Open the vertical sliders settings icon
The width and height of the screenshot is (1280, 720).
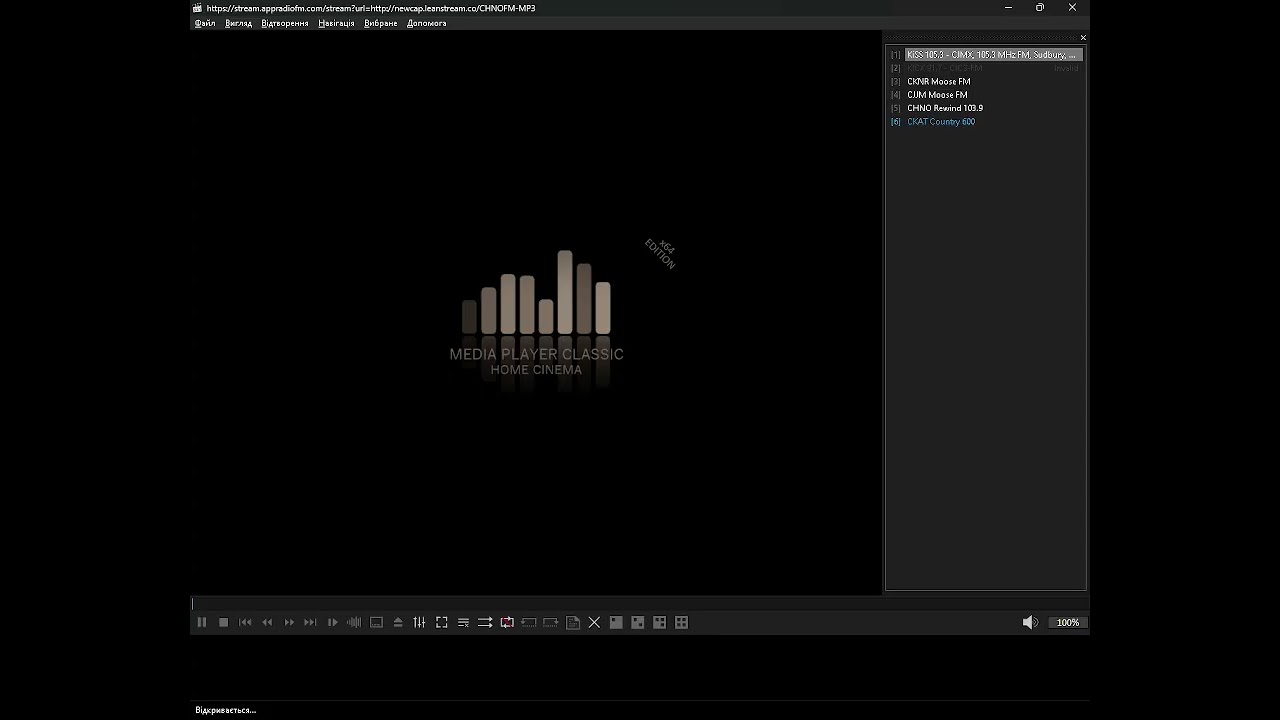[x=419, y=622]
